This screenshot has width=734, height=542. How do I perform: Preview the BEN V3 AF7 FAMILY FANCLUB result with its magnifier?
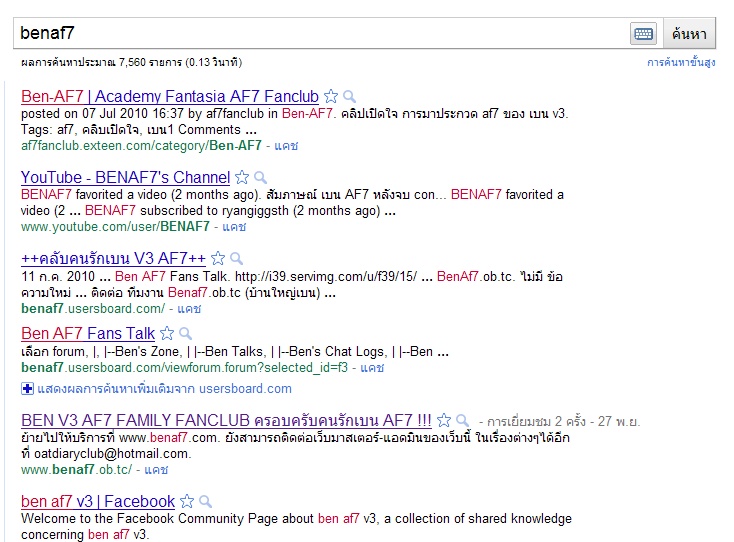click(462, 420)
